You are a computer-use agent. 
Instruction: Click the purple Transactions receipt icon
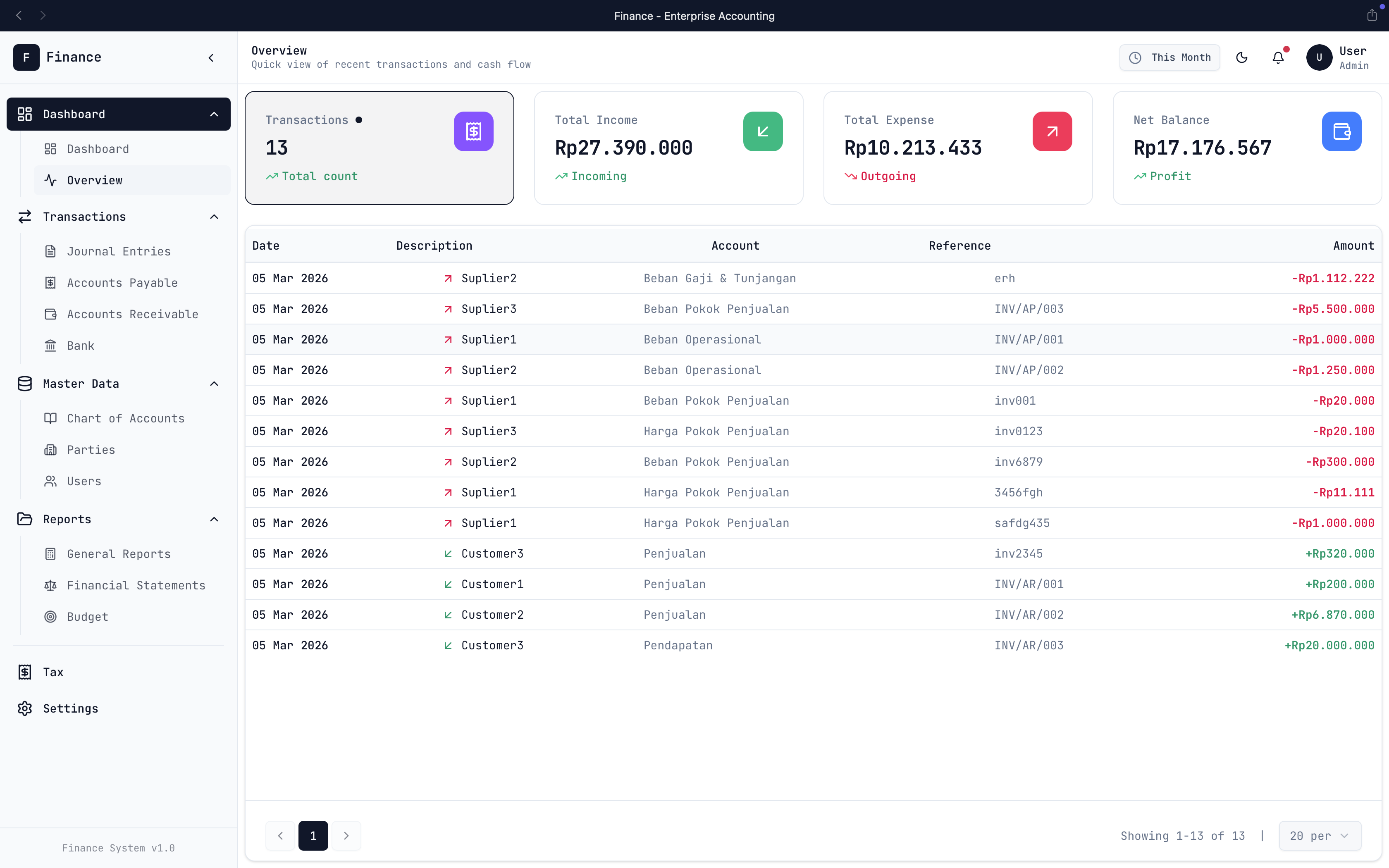(x=473, y=131)
